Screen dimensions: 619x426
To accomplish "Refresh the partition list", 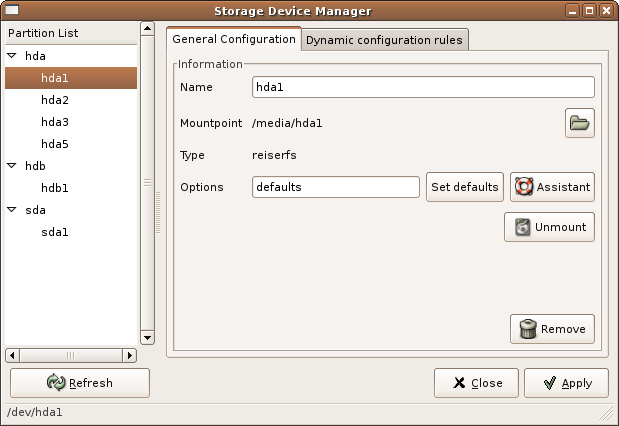I will point(79,383).
